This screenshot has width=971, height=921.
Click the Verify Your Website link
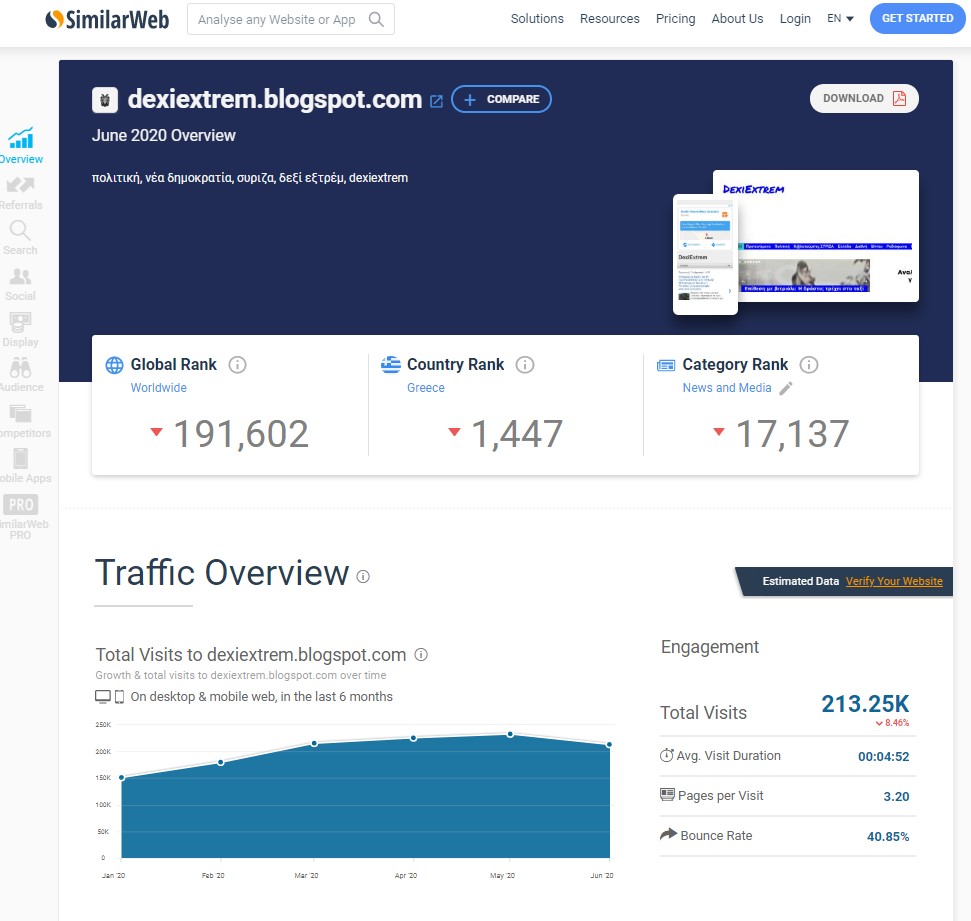click(x=894, y=581)
